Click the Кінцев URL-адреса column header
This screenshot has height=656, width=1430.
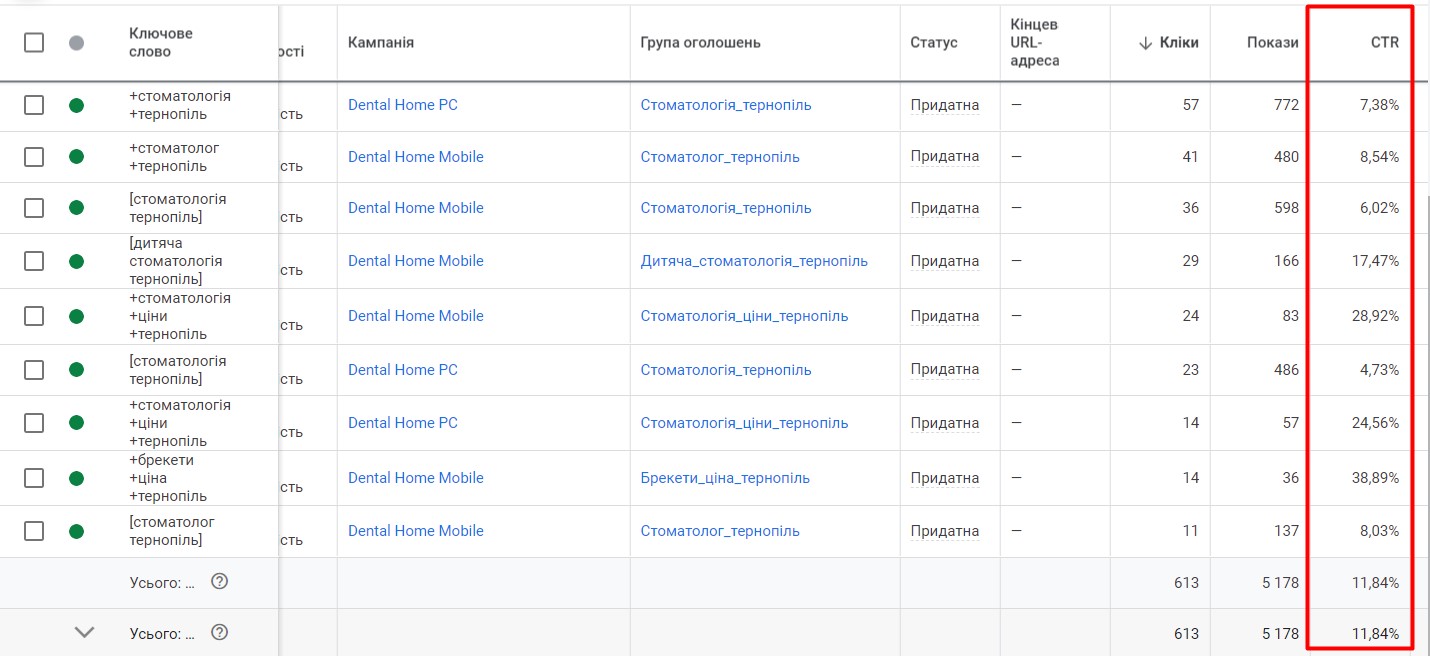(x=1036, y=42)
